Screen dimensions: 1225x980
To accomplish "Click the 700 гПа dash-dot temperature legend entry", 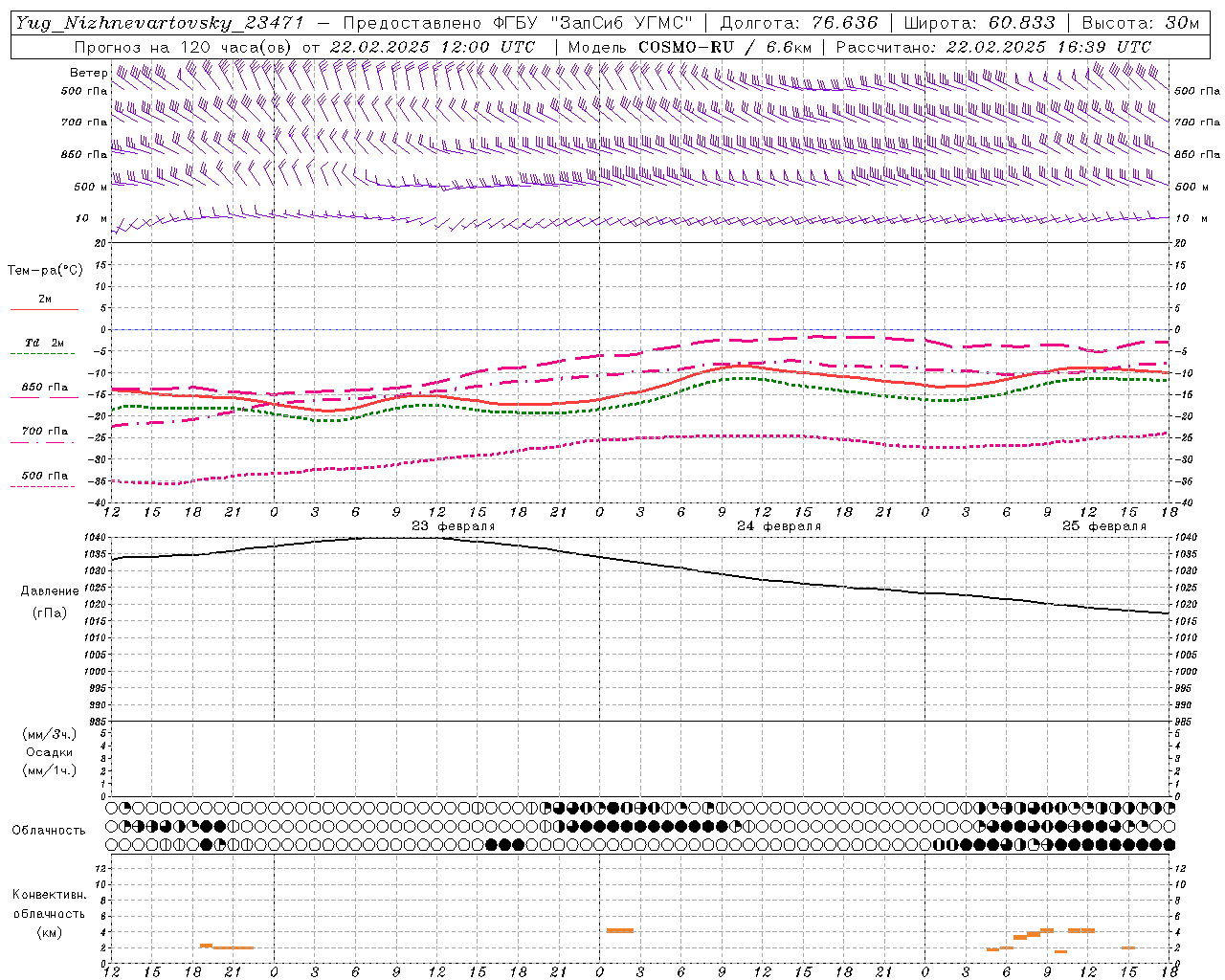I will [x=45, y=432].
